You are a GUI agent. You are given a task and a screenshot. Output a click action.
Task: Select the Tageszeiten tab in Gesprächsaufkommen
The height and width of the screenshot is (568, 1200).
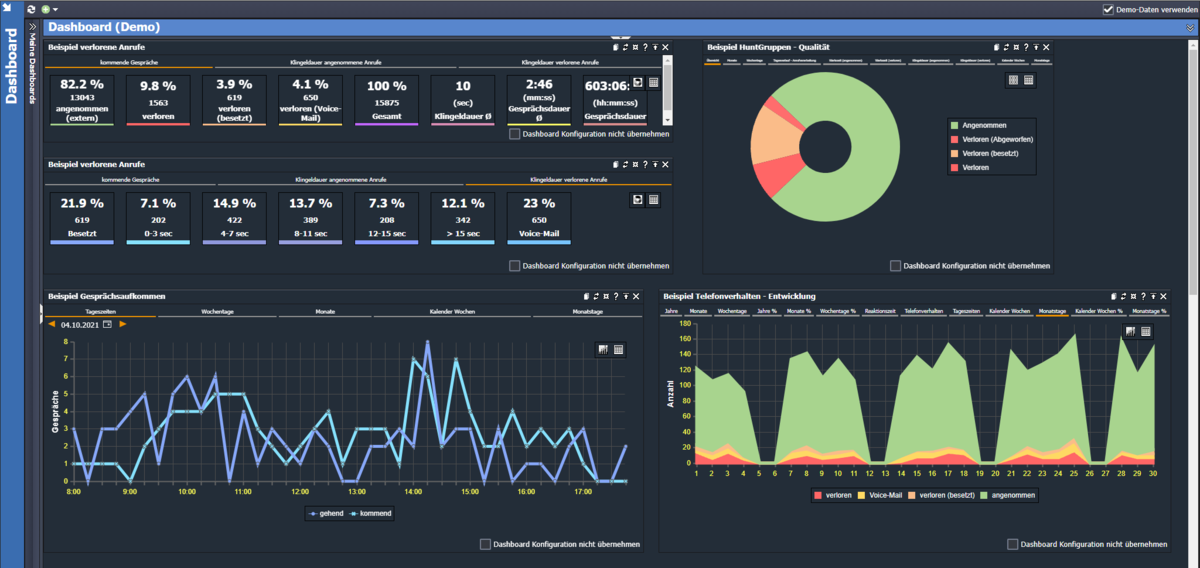pyautogui.click(x=100, y=312)
